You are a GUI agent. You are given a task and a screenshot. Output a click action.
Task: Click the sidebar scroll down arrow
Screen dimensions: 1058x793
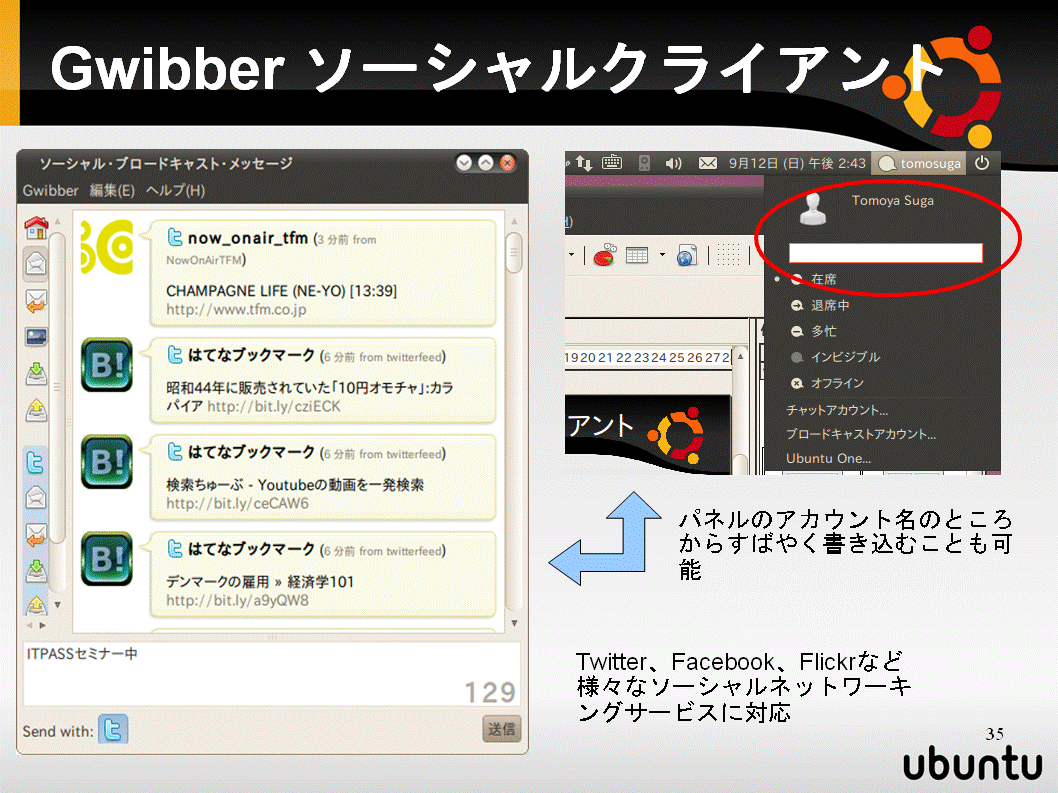tap(57, 605)
